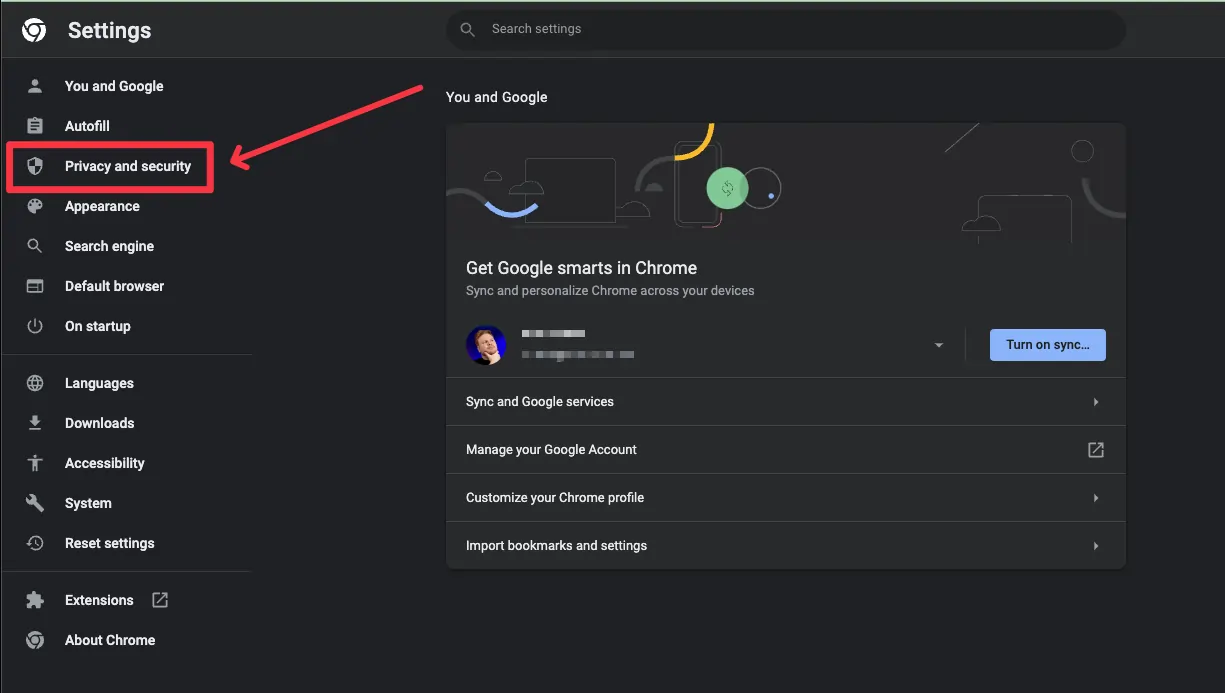Click the puzzle piece icon for Extensions
The image size is (1225, 693).
pyautogui.click(x=35, y=600)
